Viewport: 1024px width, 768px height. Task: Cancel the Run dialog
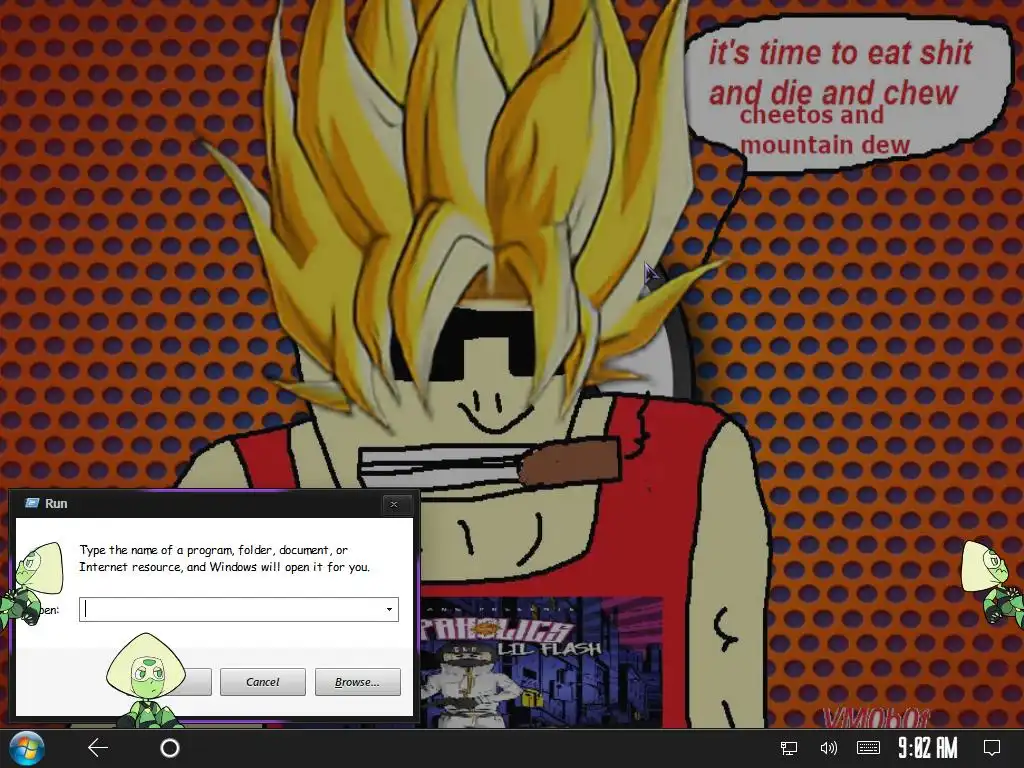[x=263, y=682]
